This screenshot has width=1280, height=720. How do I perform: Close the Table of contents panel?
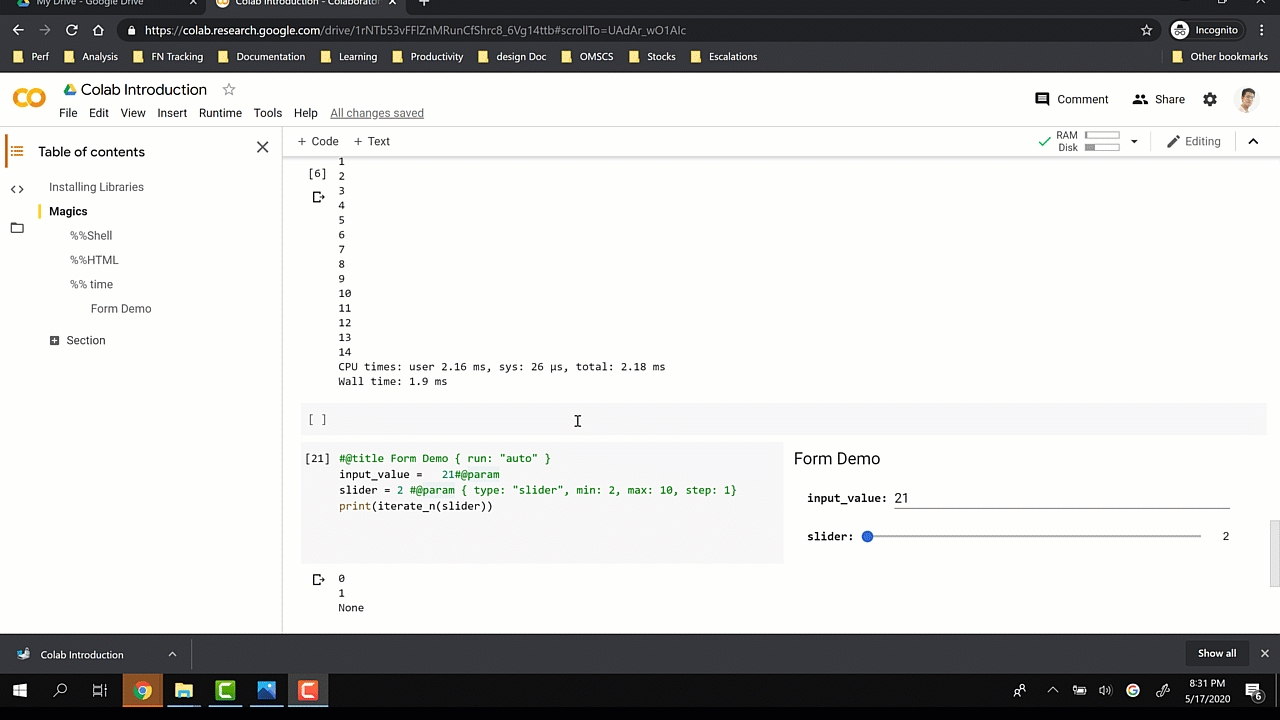(262, 147)
